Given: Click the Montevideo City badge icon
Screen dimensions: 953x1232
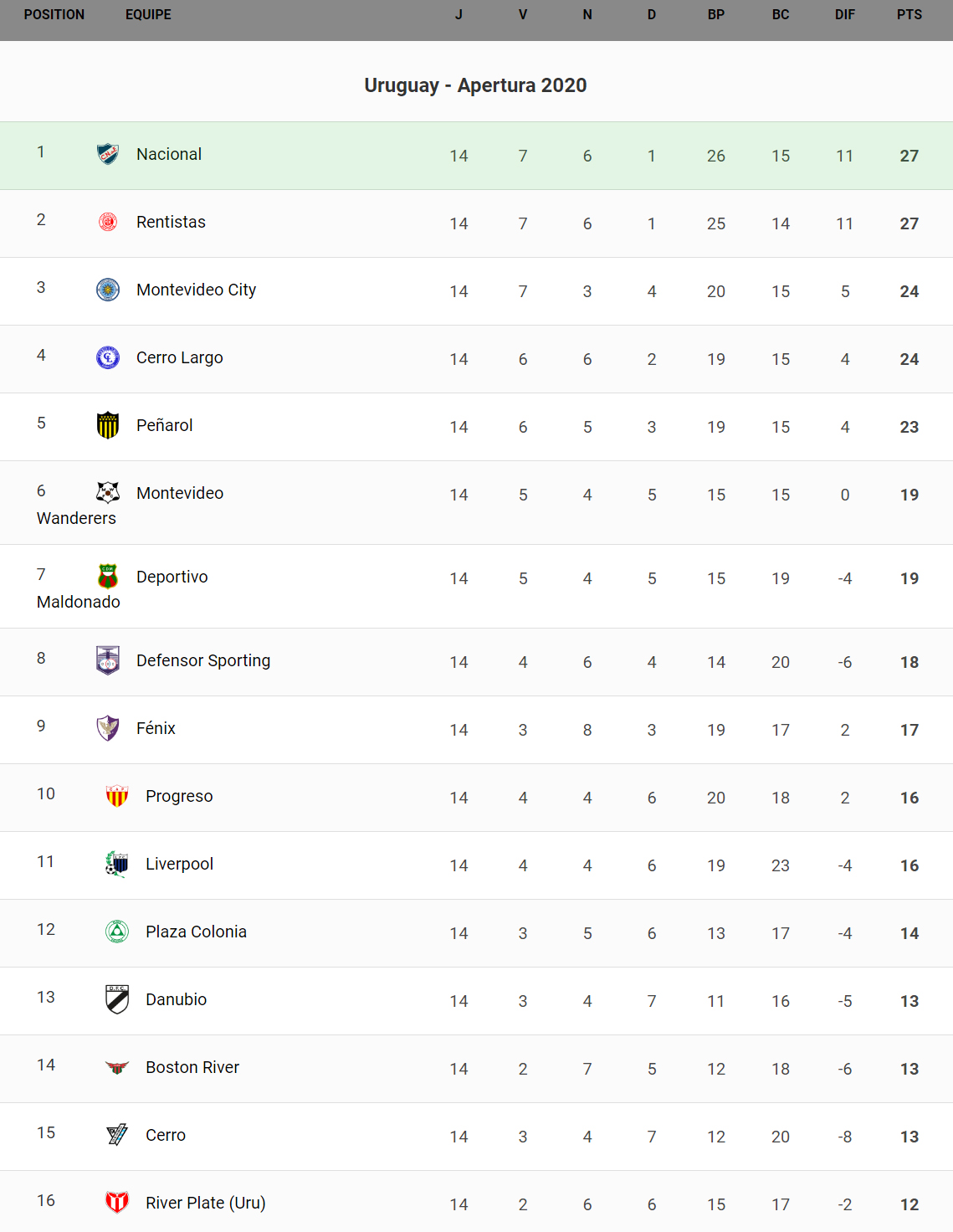Looking at the screenshot, I should pos(108,290).
